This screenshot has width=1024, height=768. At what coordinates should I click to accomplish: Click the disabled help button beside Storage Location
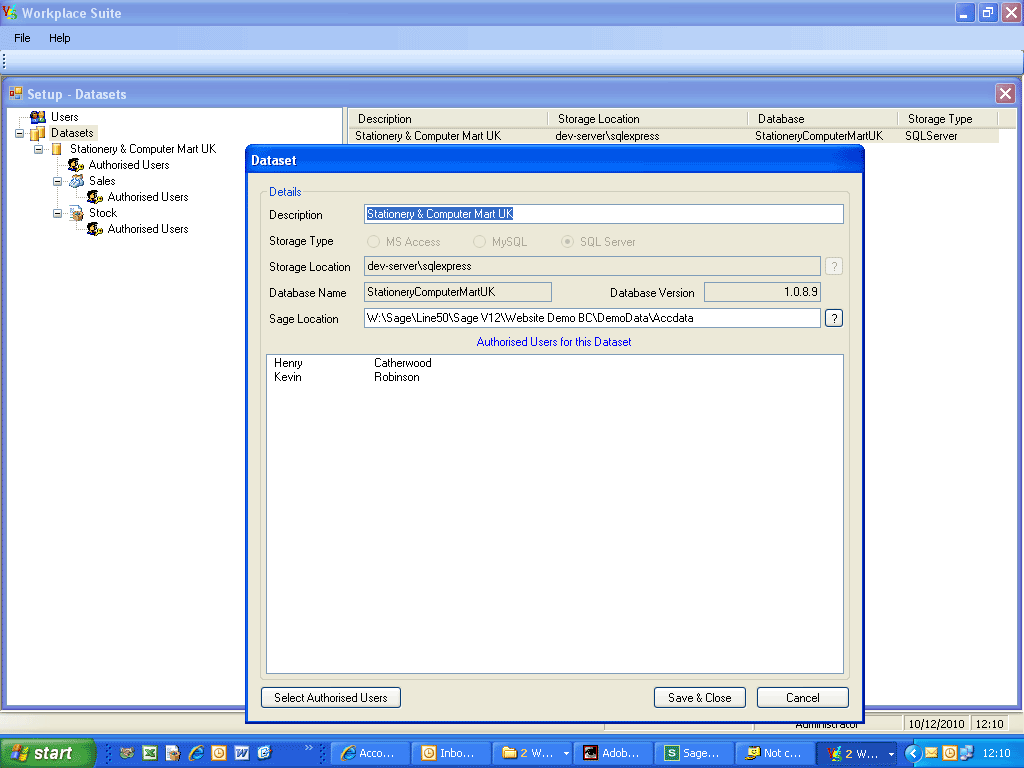tap(834, 266)
